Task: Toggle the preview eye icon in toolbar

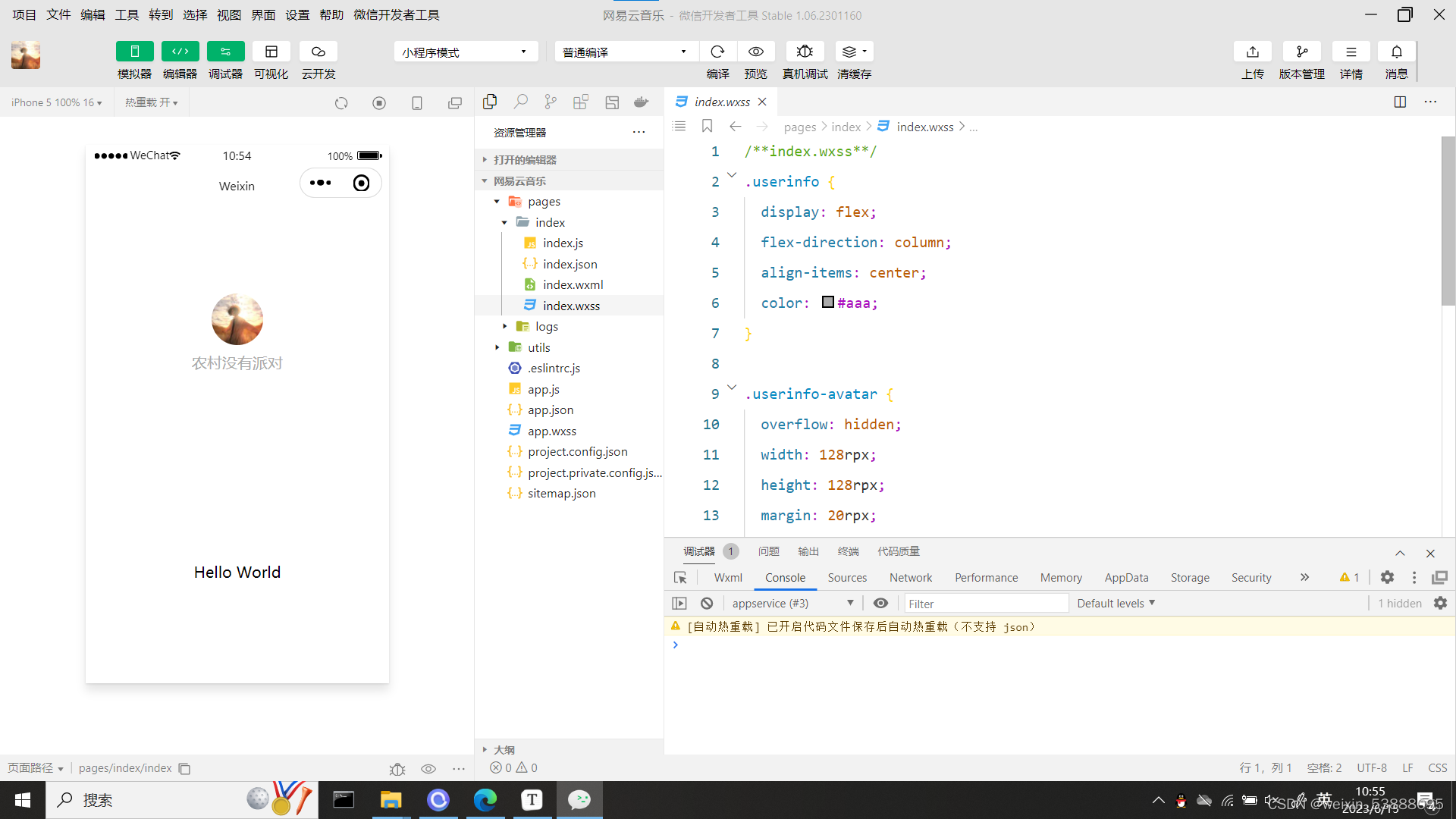Action: [755, 52]
